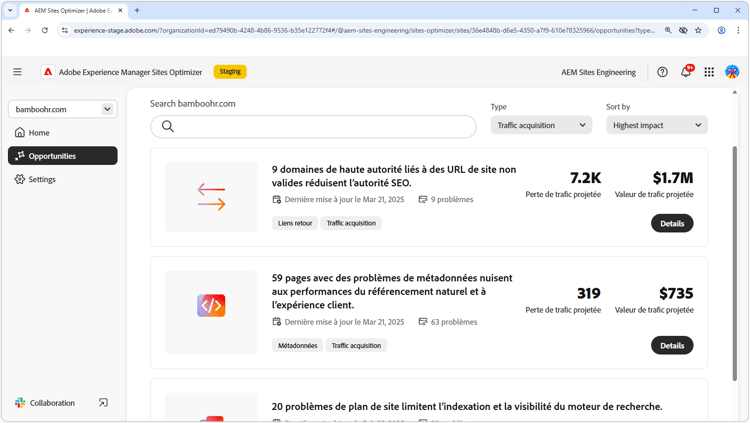The height and width of the screenshot is (423, 750).
Task: Reload the page with the refresh icon
Action: pyautogui.click(x=44, y=30)
